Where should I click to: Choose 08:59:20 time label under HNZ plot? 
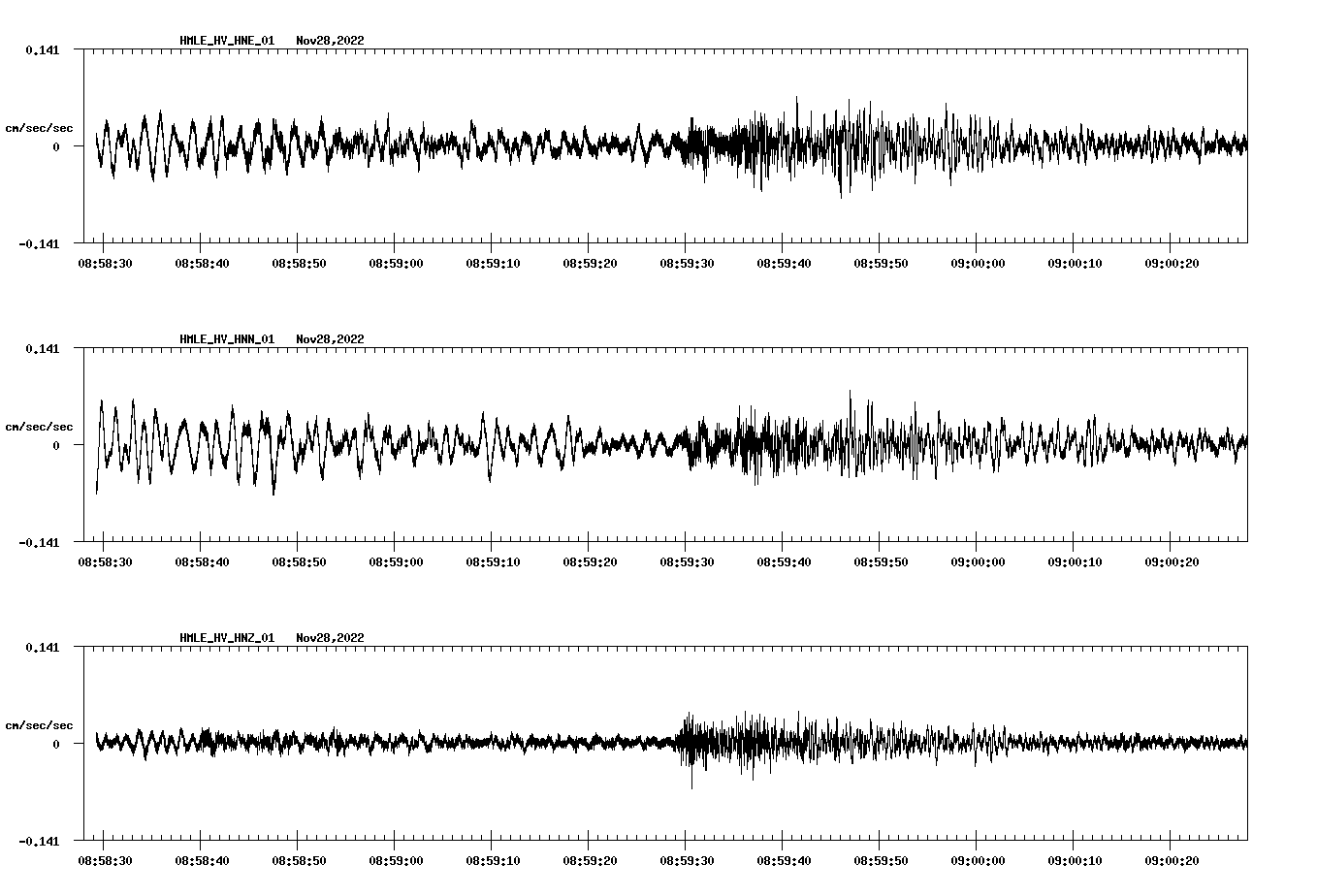590,860
